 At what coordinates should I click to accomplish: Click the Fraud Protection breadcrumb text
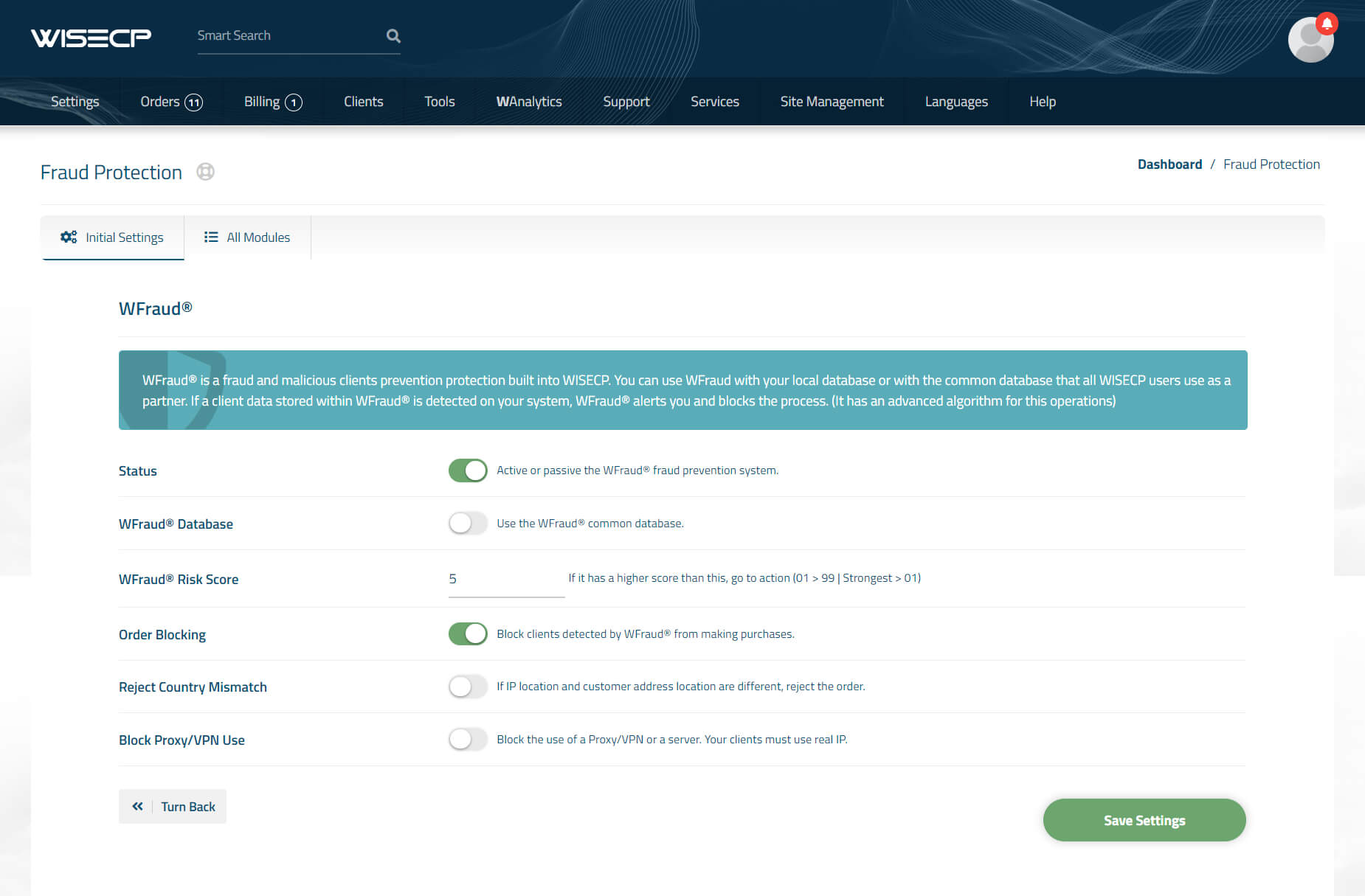1271,164
